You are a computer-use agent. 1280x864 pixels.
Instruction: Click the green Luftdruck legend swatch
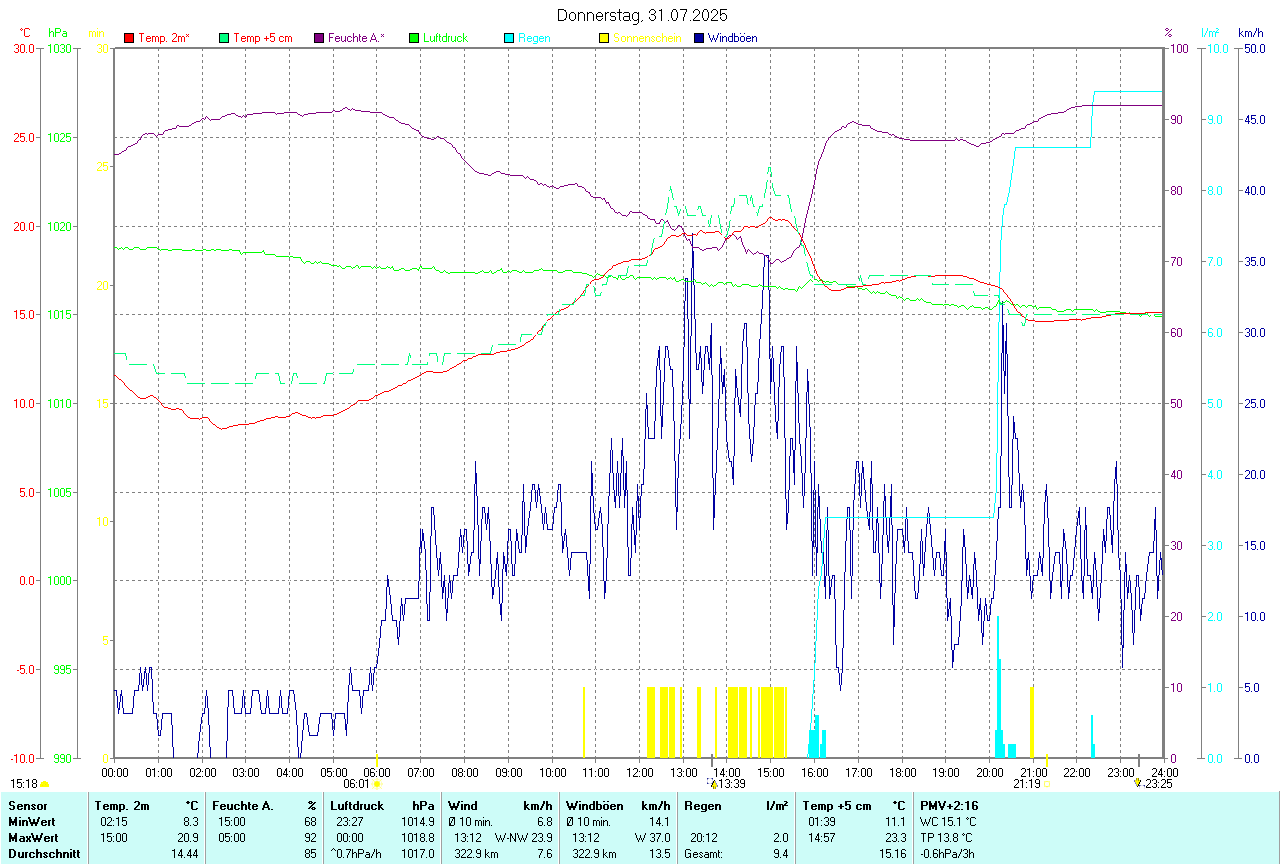click(414, 38)
